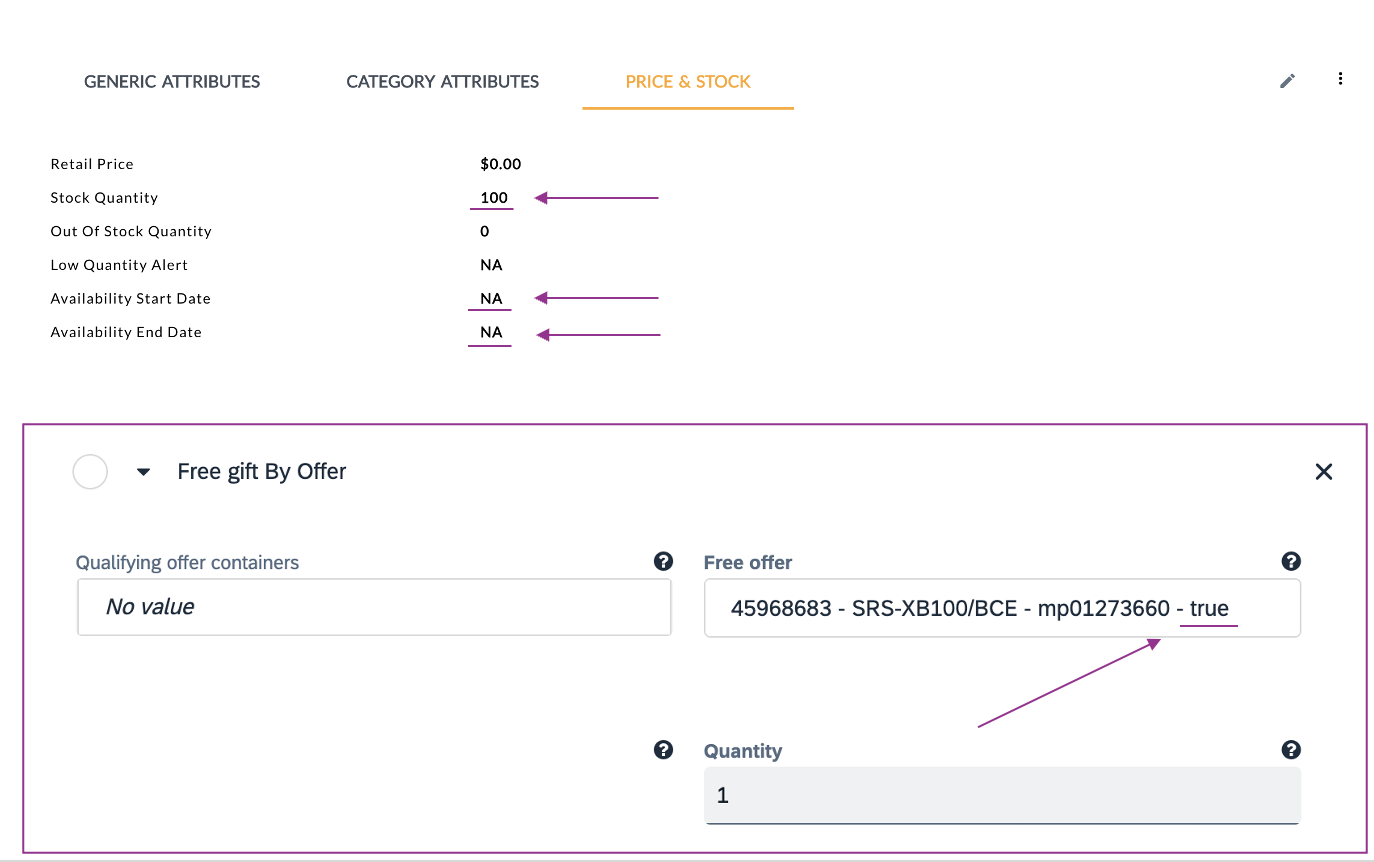Viewport: 1374px width, 862px height.
Task: Switch to the Generic Attributes tab
Action: click(x=172, y=82)
